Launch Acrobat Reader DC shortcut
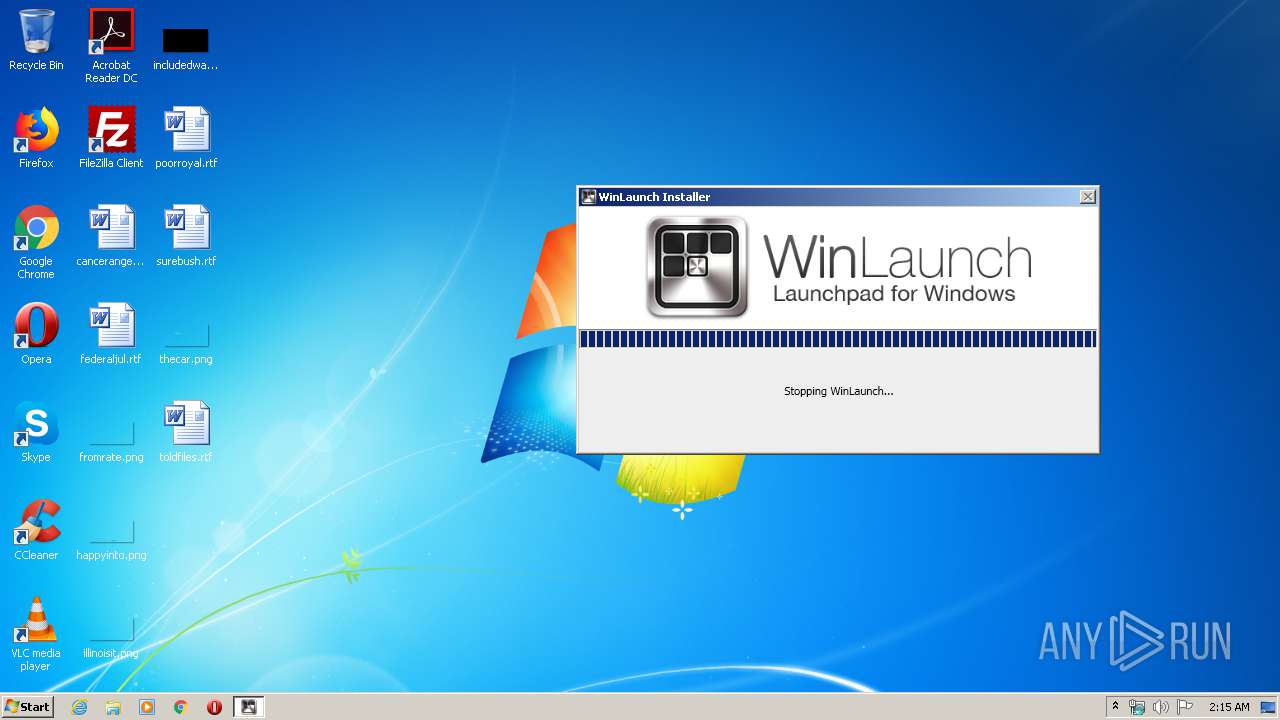 tap(111, 45)
